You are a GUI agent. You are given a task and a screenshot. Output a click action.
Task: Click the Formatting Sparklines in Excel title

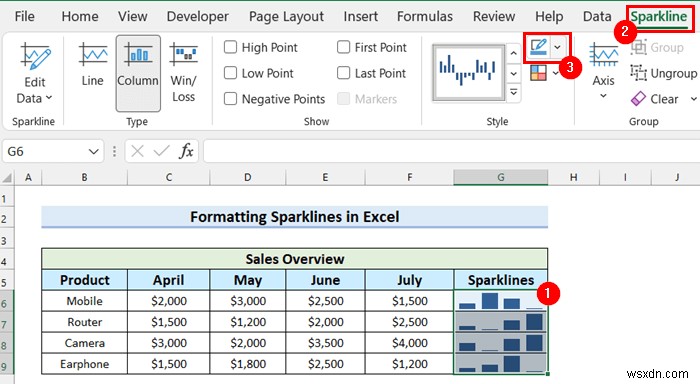pyautogui.click(x=295, y=217)
